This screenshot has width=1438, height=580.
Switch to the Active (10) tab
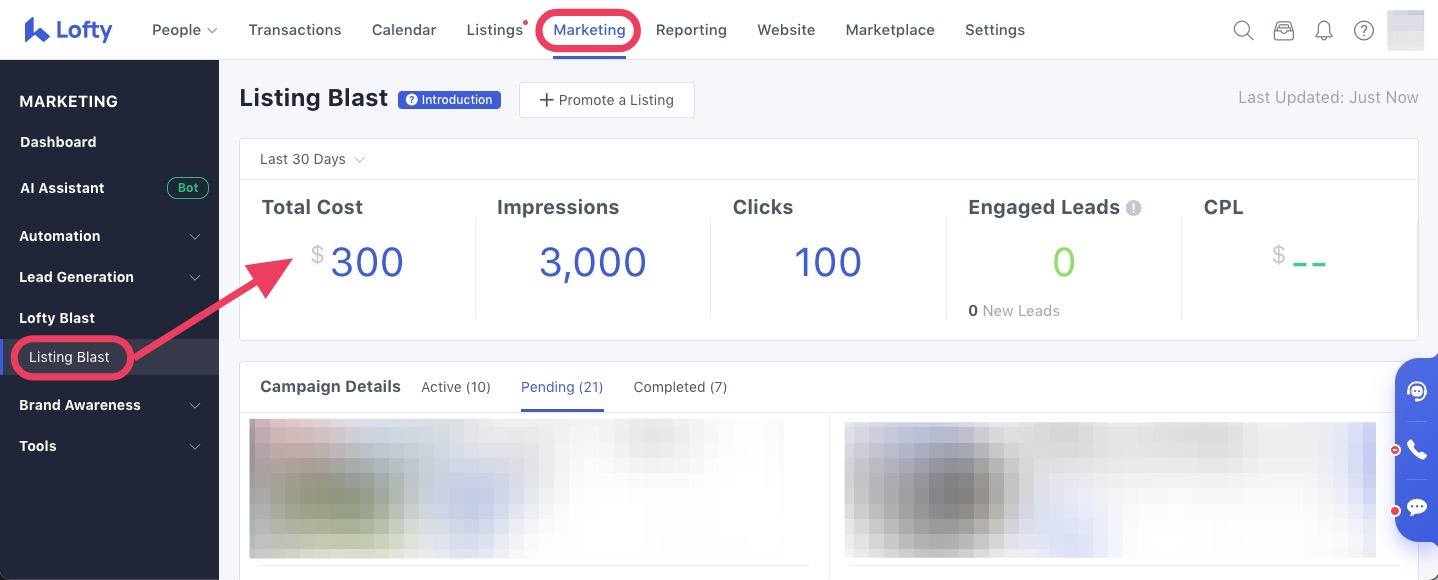(x=456, y=387)
